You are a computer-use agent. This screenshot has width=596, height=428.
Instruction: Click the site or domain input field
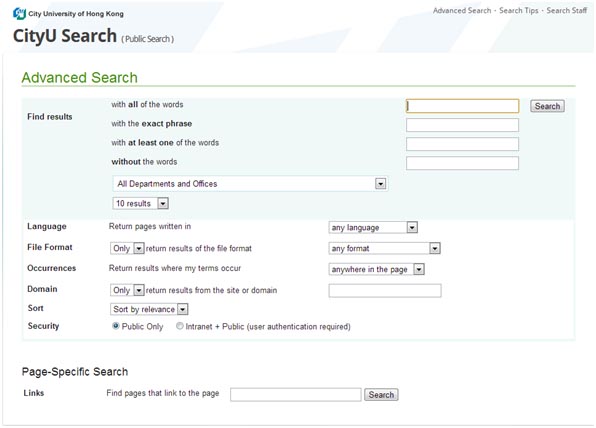click(x=385, y=290)
